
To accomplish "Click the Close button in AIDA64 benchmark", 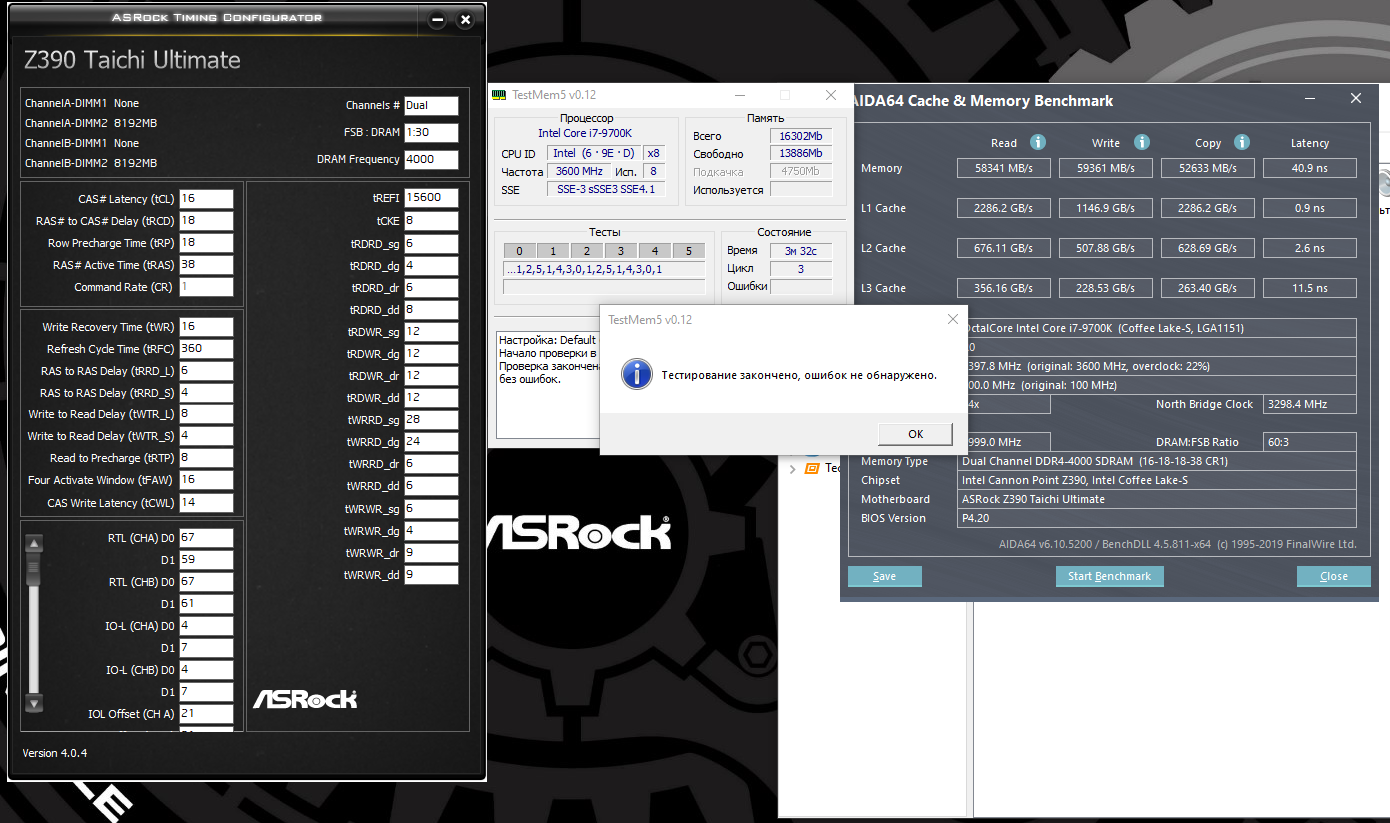I will (1333, 576).
